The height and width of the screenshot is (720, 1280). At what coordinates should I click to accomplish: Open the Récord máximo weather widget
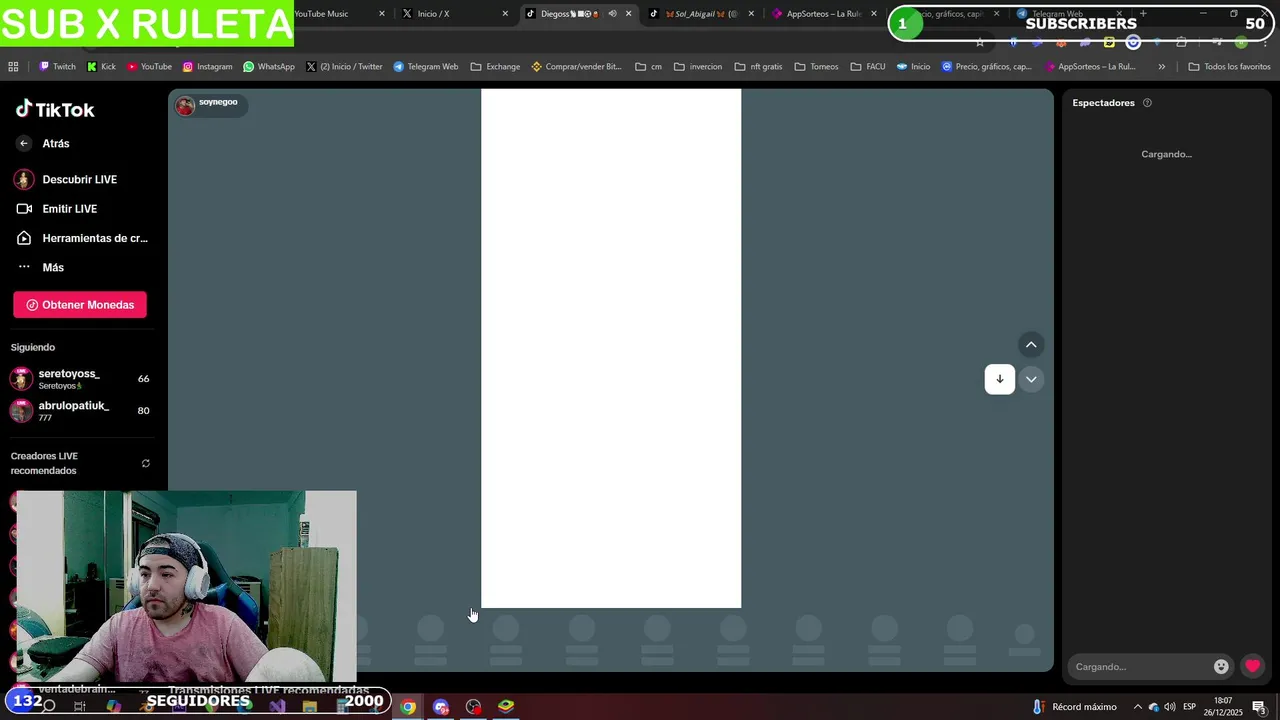click(x=1074, y=707)
